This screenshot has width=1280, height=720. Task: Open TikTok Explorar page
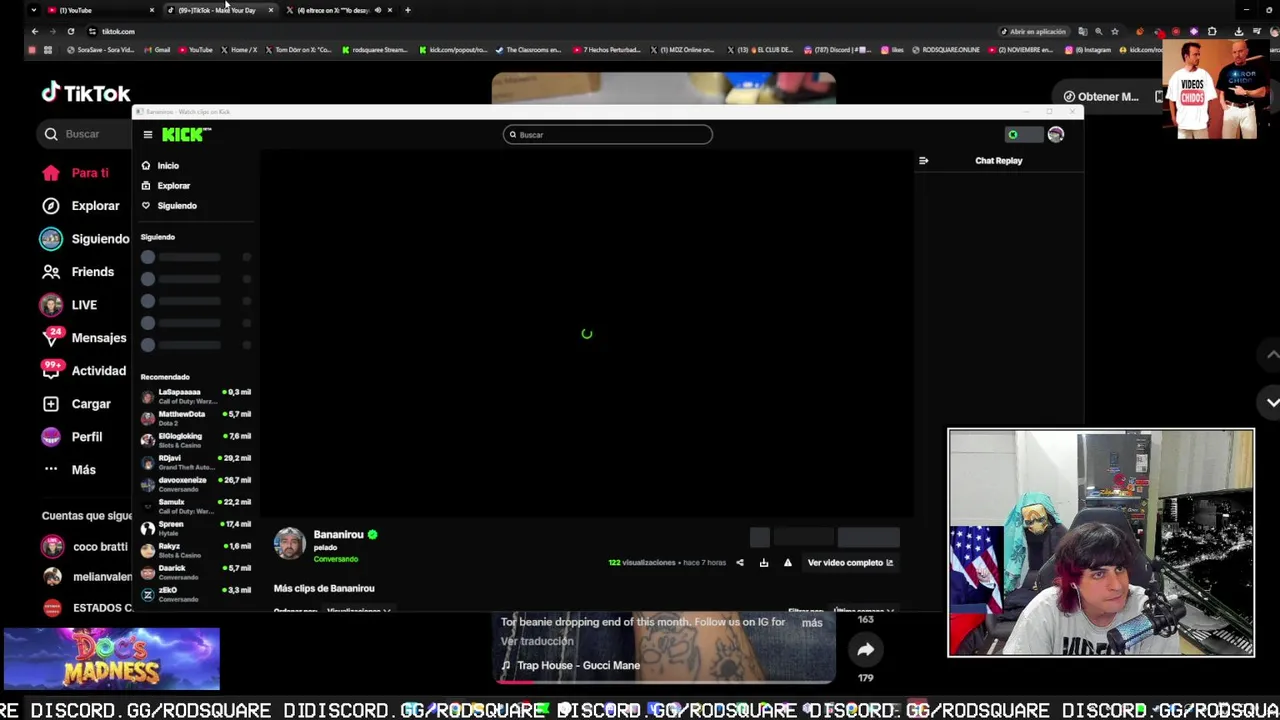[x=80, y=206]
